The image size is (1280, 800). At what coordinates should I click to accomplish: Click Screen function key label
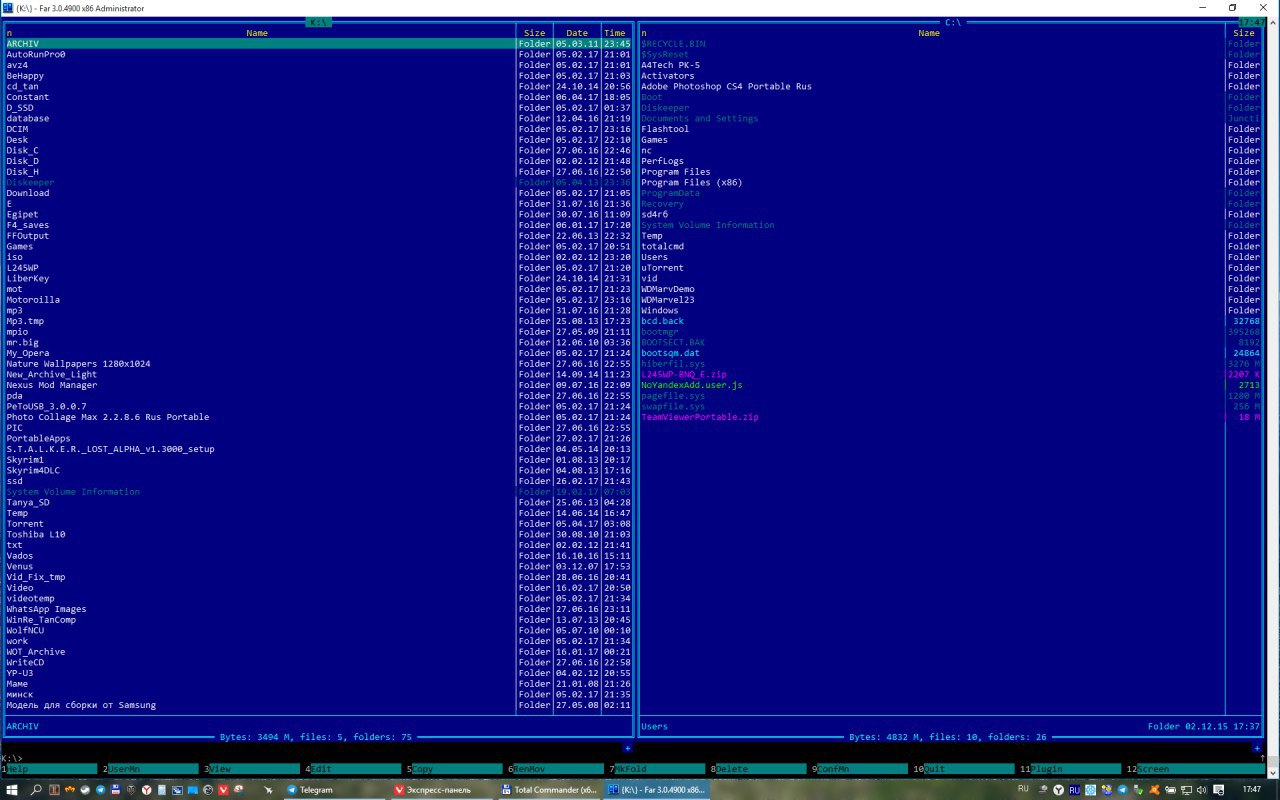(1153, 769)
